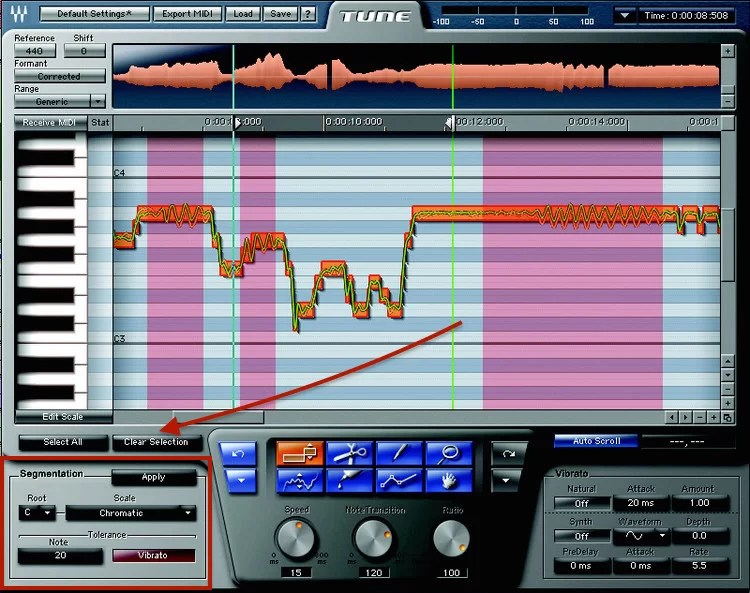Click horizontal zoom out minus button
Image resolution: width=750 pixels, height=593 pixels.
(x=700, y=417)
